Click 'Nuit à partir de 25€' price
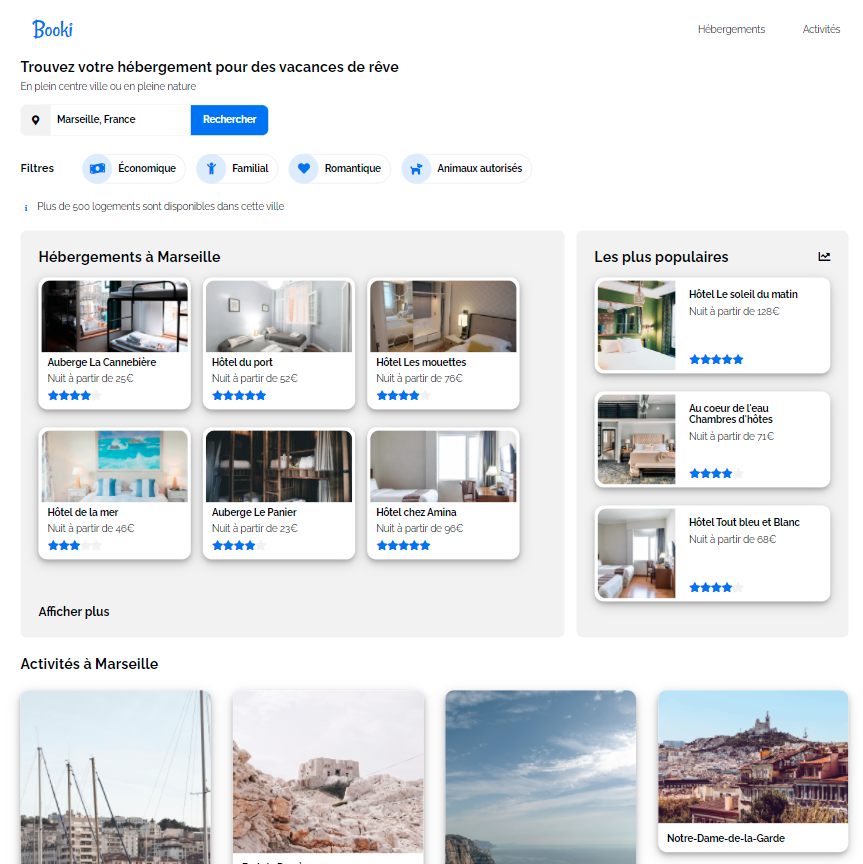The height and width of the screenshot is (864, 863). pyautogui.click(x=90, y=378)
